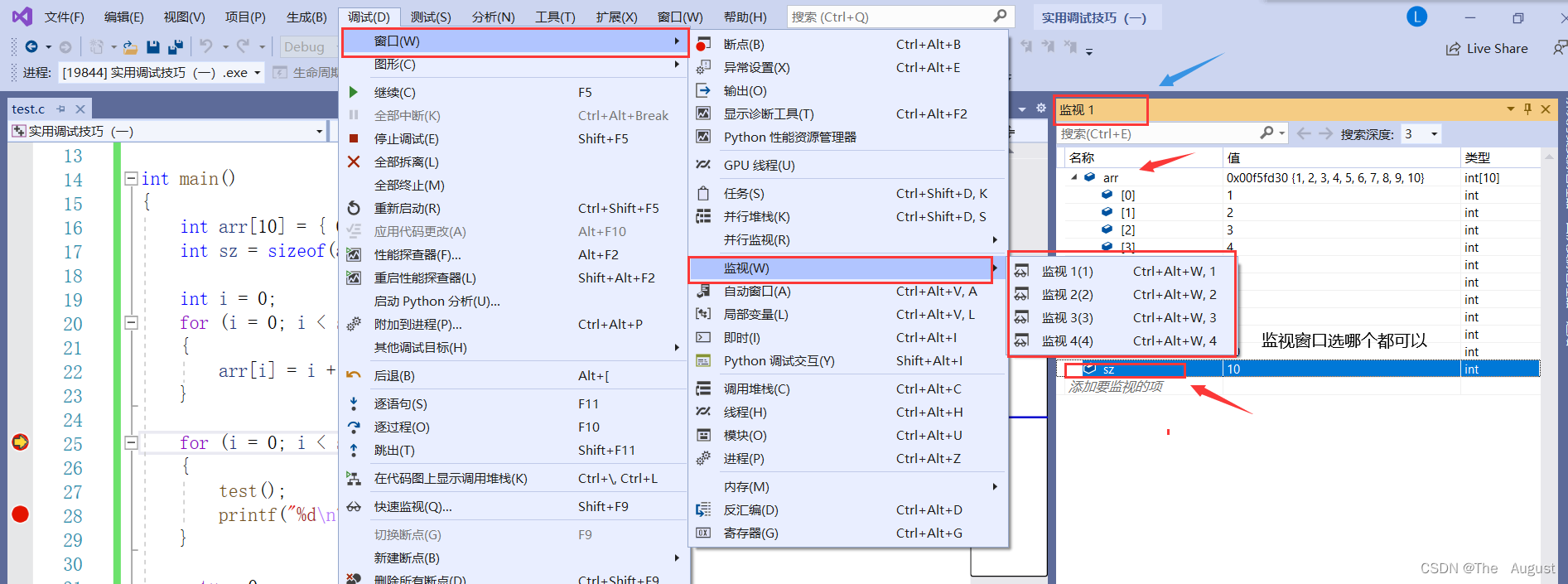This screenshot has height=584, width=1568.
Task: Click the Show Diagnostic Tools icon
Action: (702, 113)
